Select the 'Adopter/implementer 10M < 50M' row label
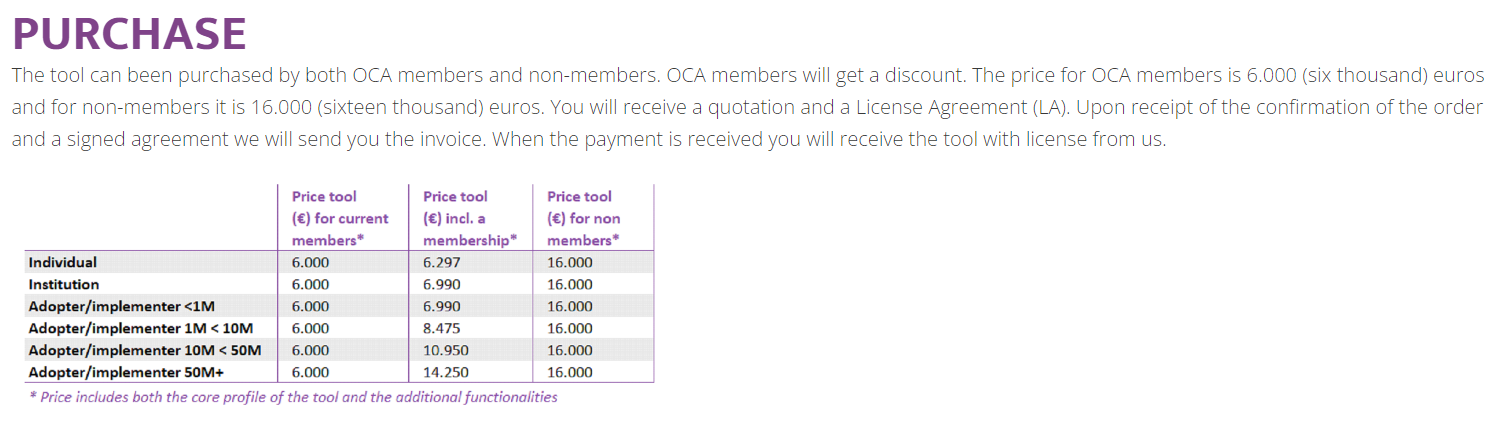The width and height of the screenshot is (1492, 425). [x=145, y=350]
